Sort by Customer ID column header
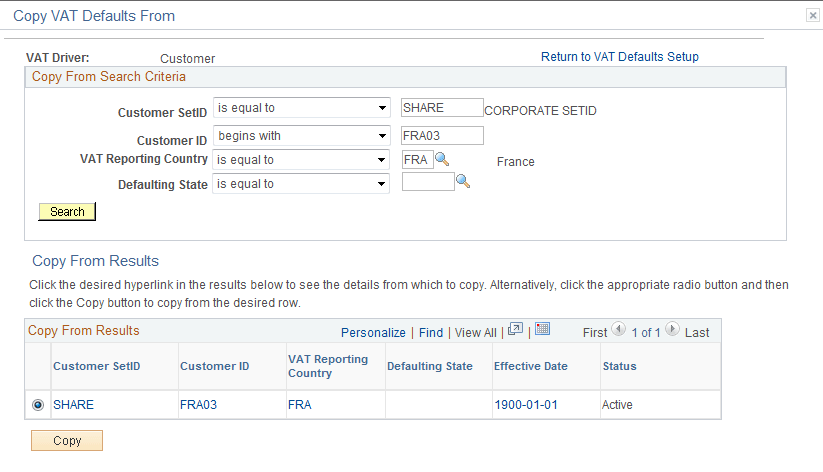The height and width of the screenshot is (472, 823). coord(215,366)
